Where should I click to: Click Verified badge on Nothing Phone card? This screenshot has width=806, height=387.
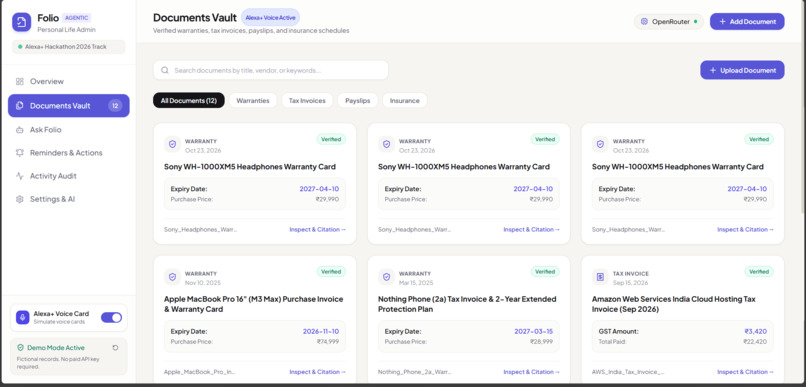[x=545, y=271]
